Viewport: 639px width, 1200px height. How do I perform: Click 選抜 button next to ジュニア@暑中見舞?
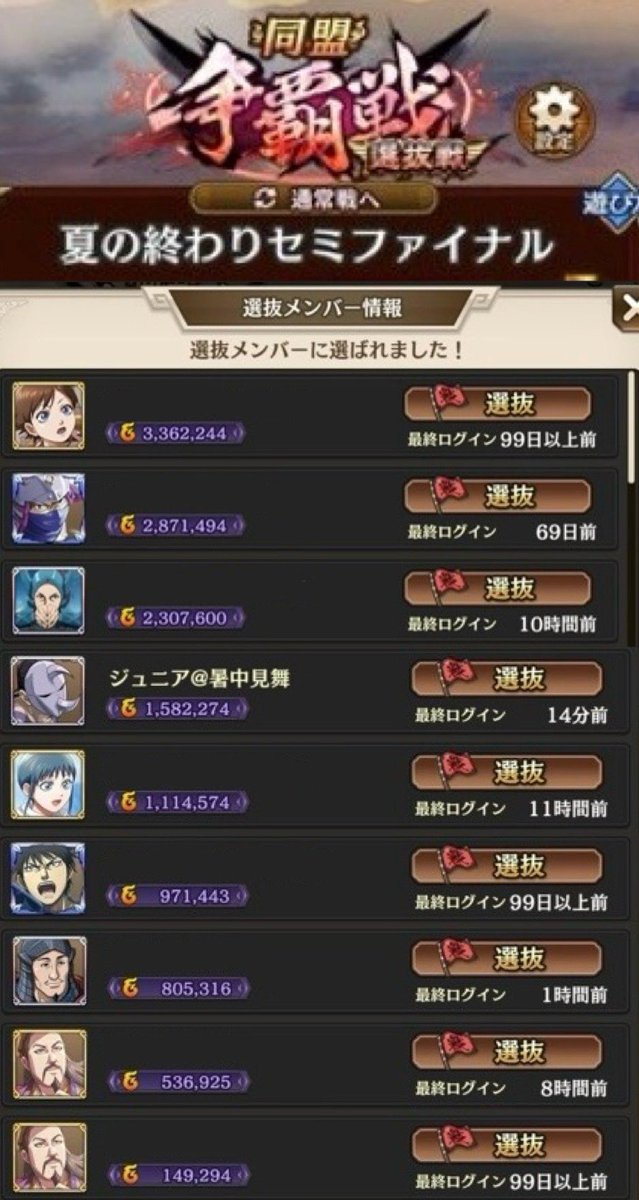tap(507, 679)
